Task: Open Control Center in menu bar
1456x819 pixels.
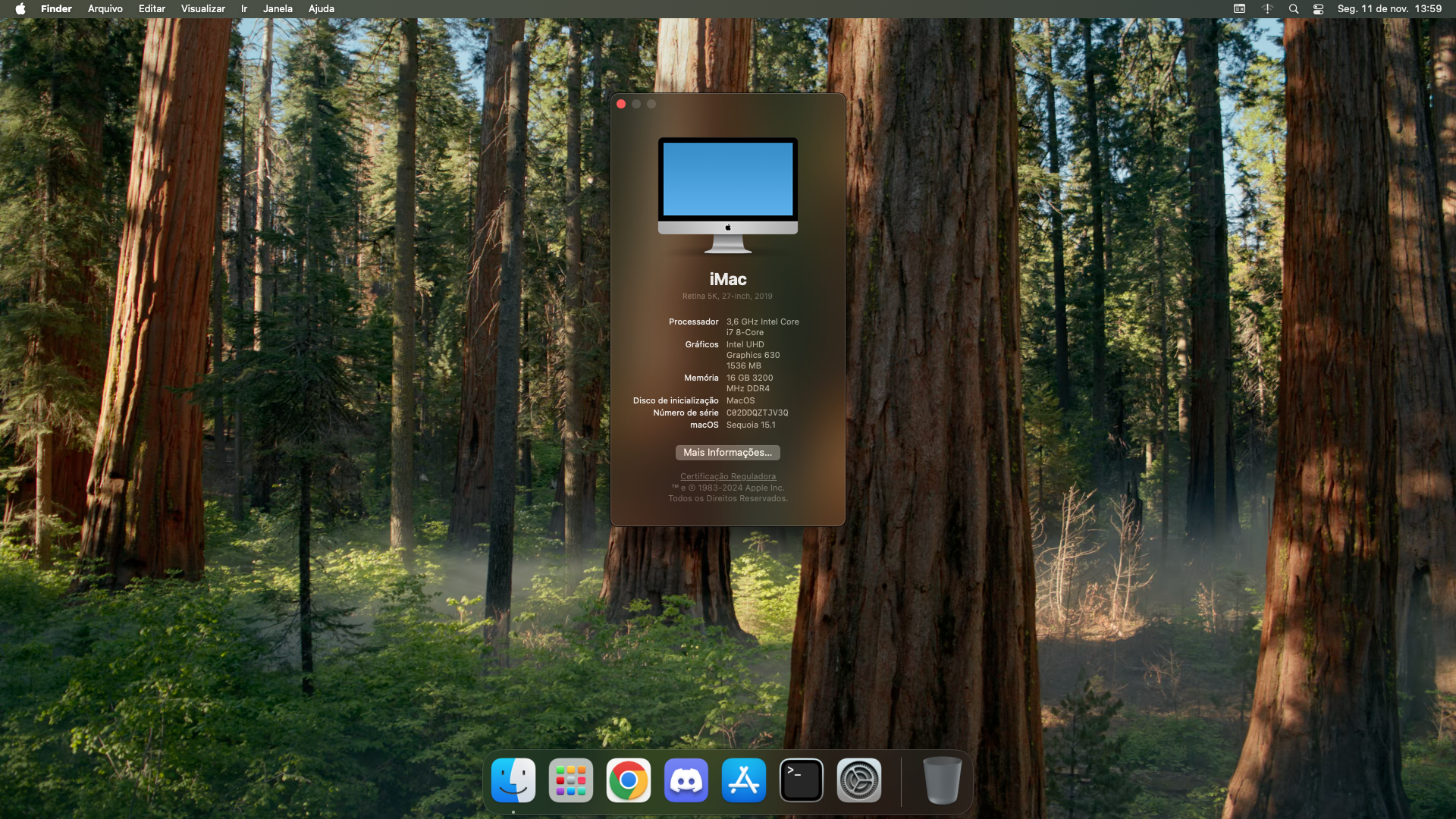Action: 1318,9
